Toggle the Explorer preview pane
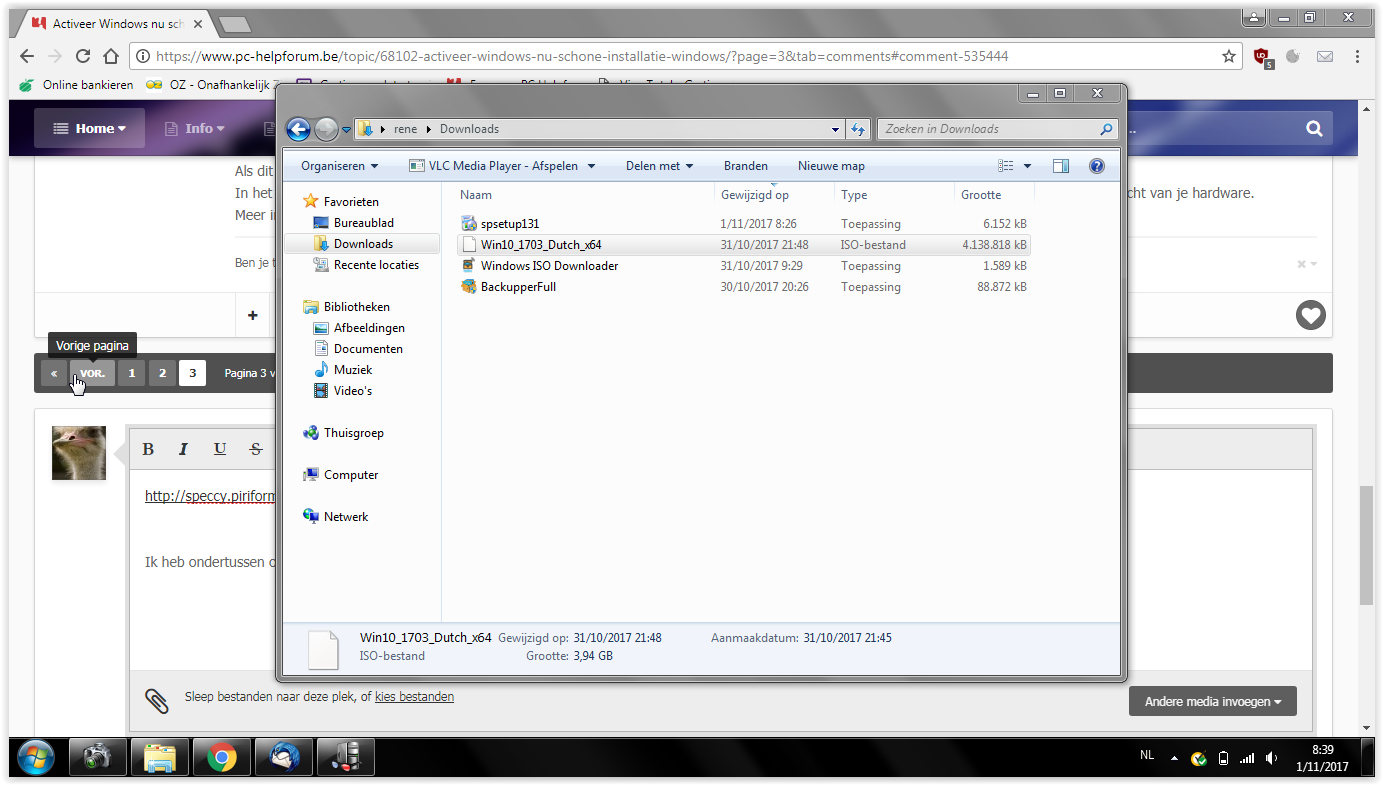1383x785 pixels. click(x=1061, y=166)
